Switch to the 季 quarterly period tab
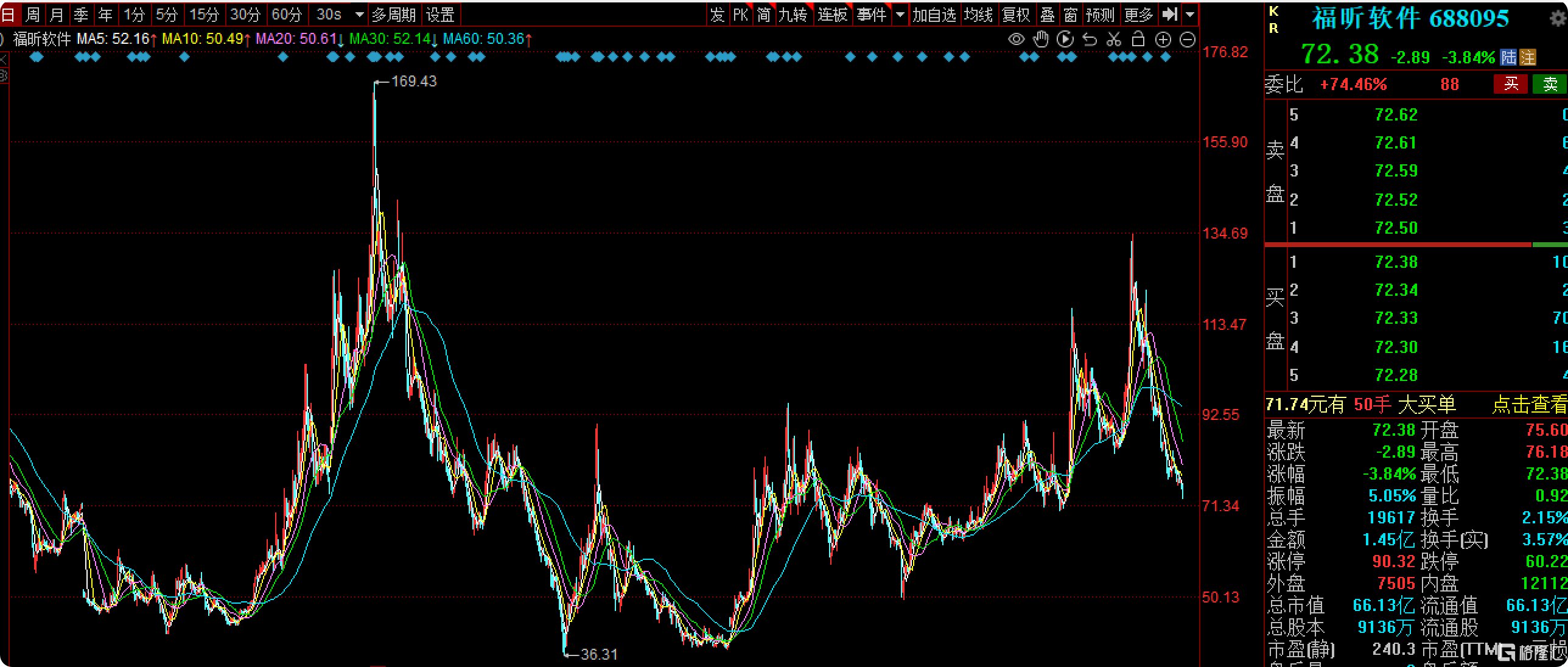1568x667 pixels. tap(81, 14)
